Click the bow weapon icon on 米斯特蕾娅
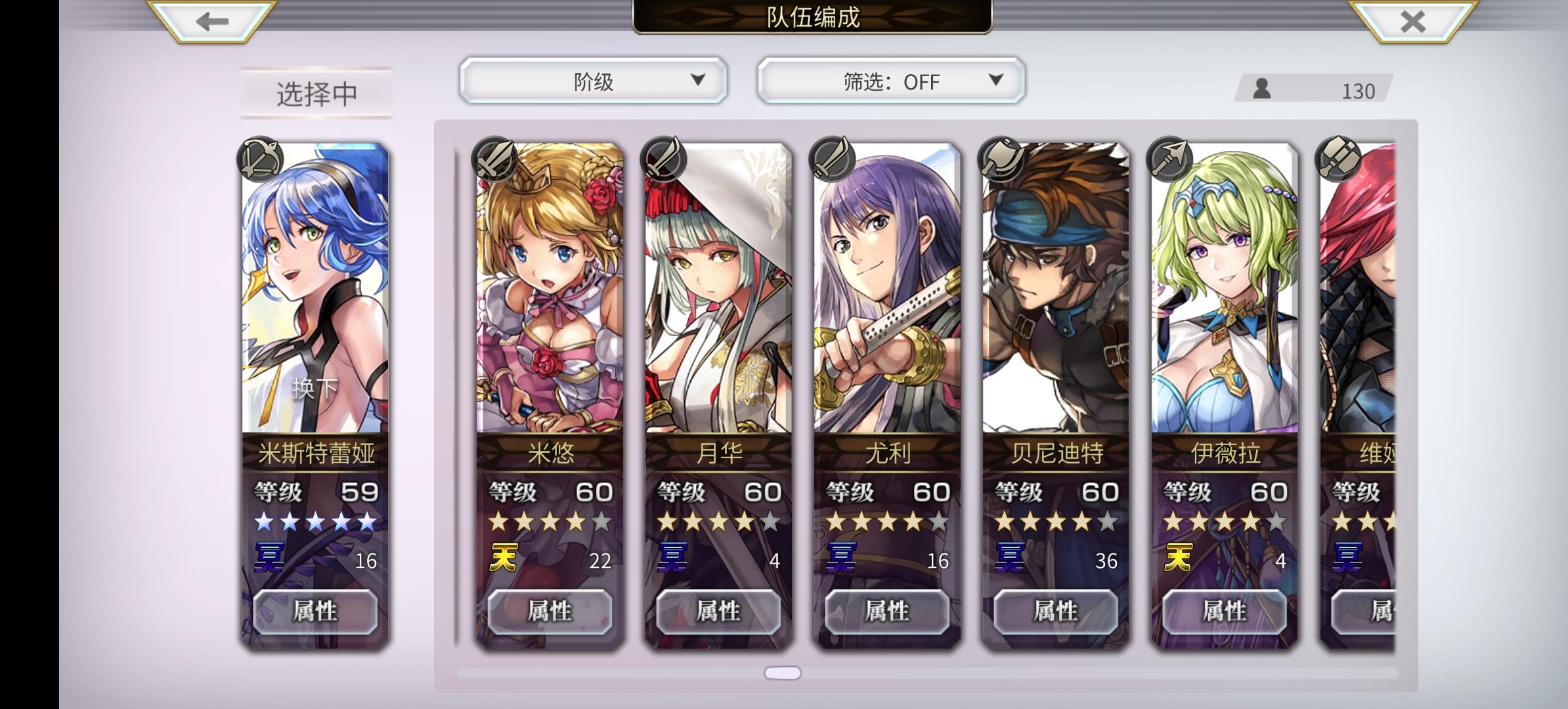Screen dimensions: 1568x709 tap(260, 160)
